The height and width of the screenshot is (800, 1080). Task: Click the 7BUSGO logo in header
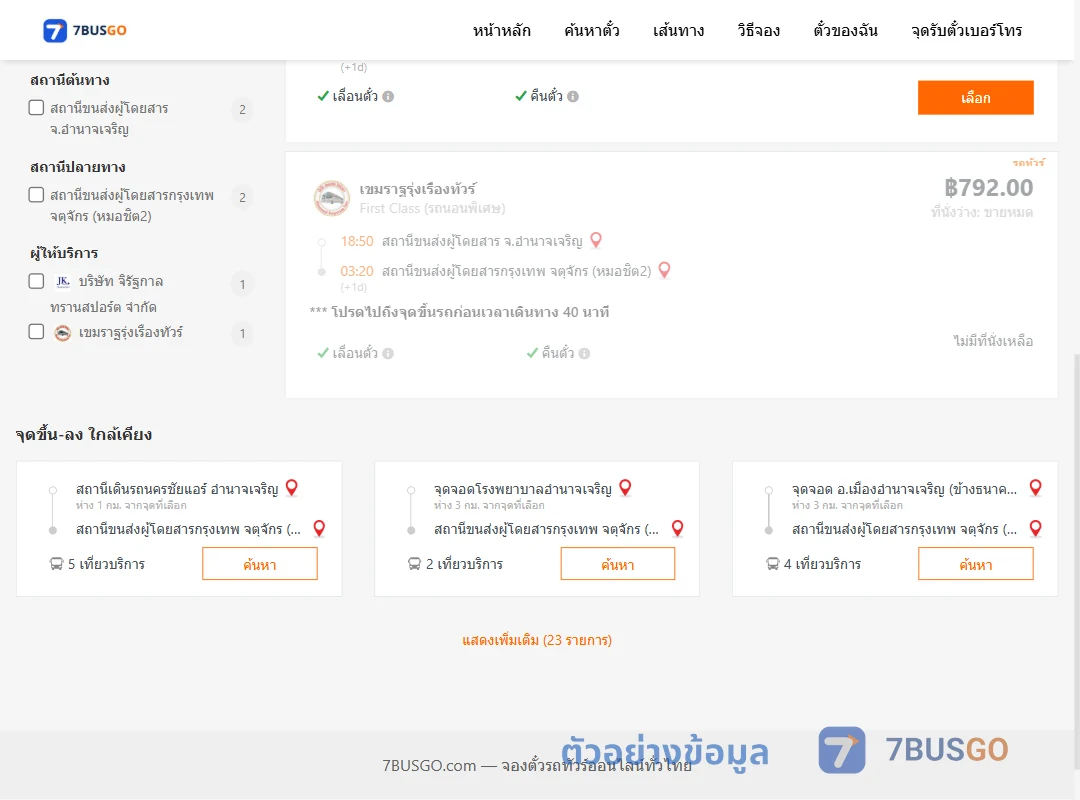click(x=85, y=30)
